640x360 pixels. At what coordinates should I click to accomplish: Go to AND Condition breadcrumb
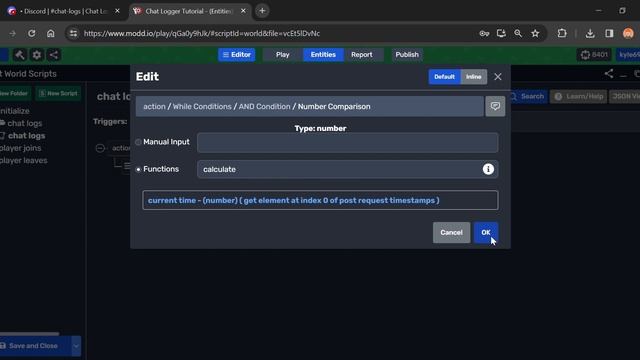(x=264, y=107)
